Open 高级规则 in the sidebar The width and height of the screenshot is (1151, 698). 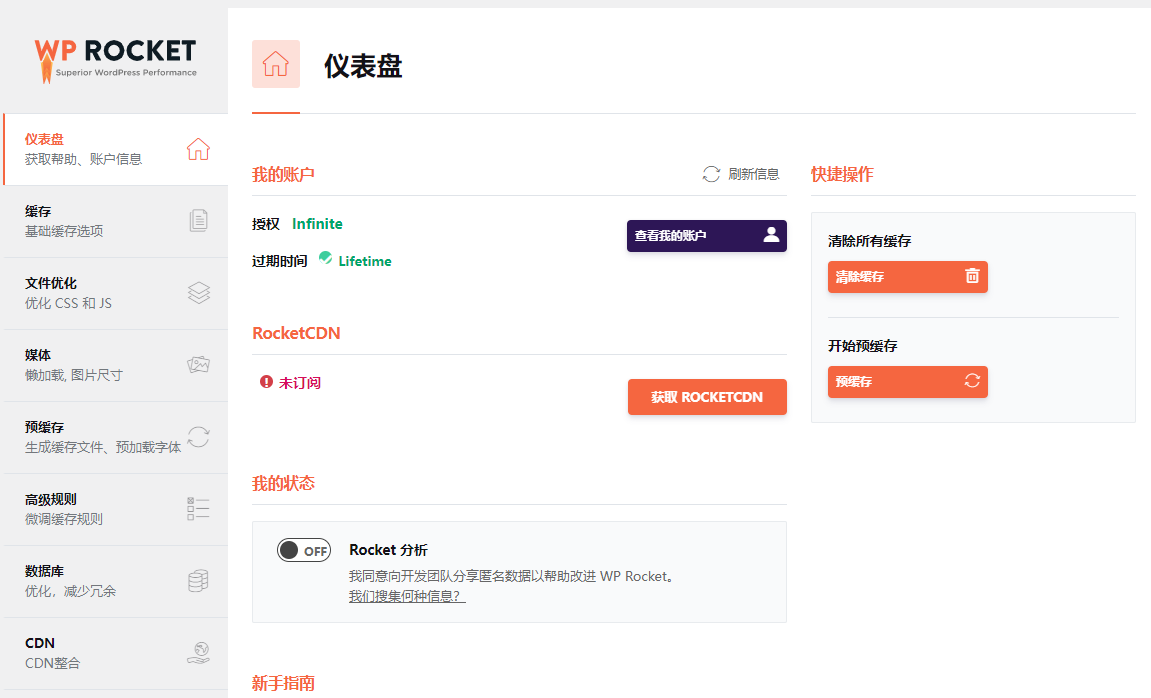114,509
